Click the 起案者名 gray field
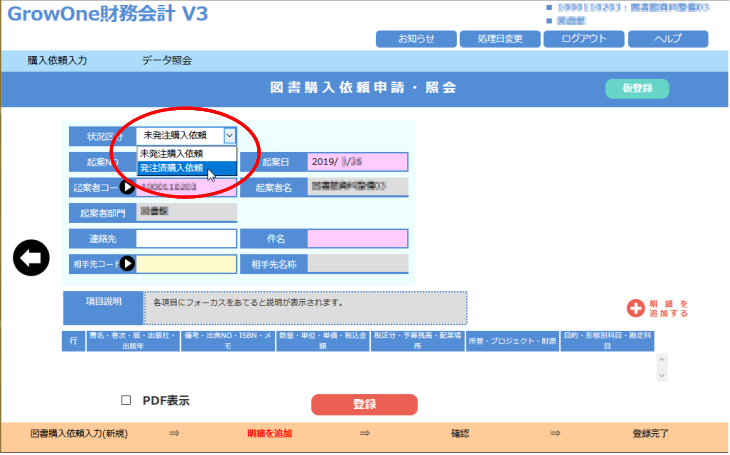This screenshot has width=730, height=455. click(358, 187)
